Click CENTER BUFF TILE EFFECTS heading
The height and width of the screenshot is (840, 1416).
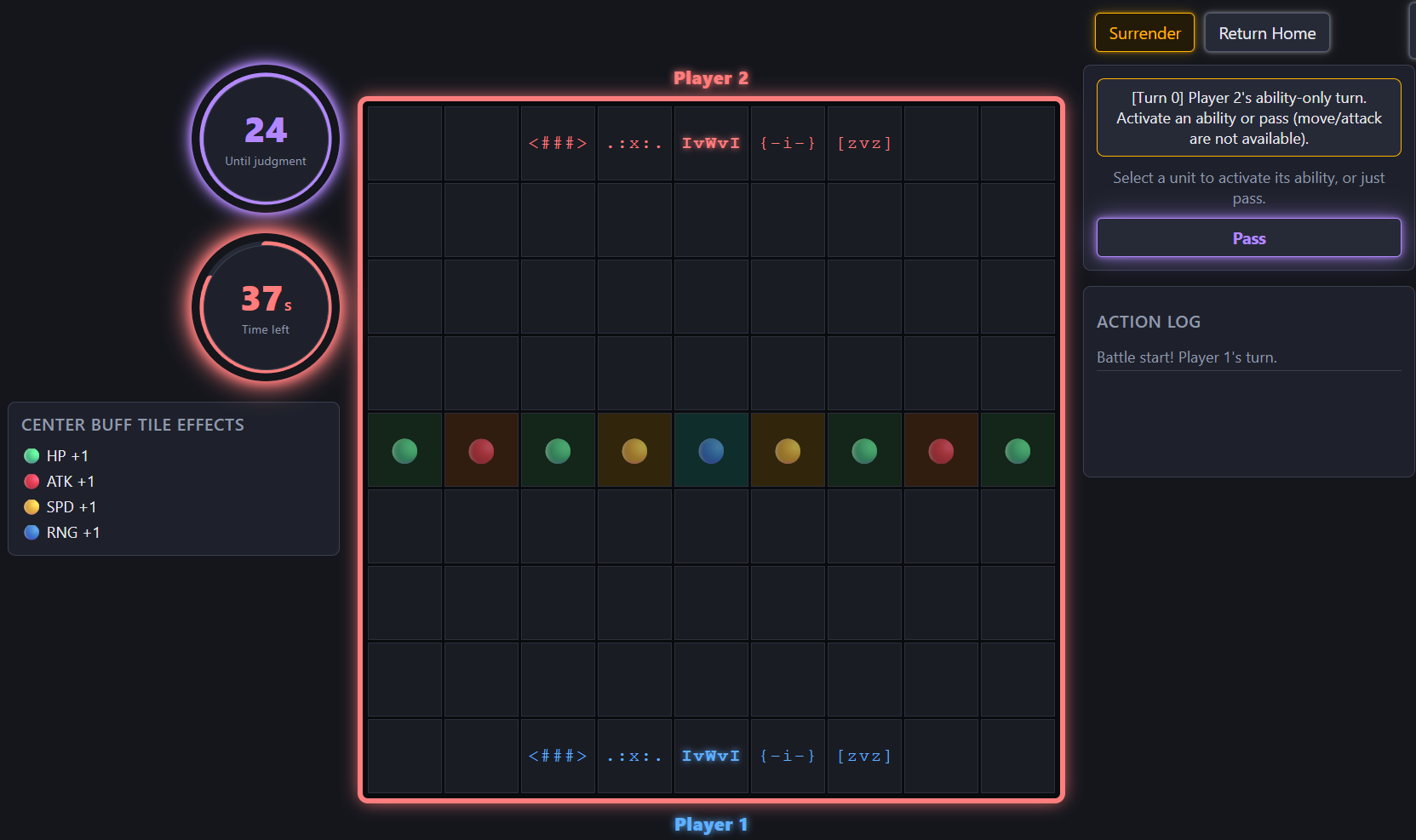coord(133,425)
